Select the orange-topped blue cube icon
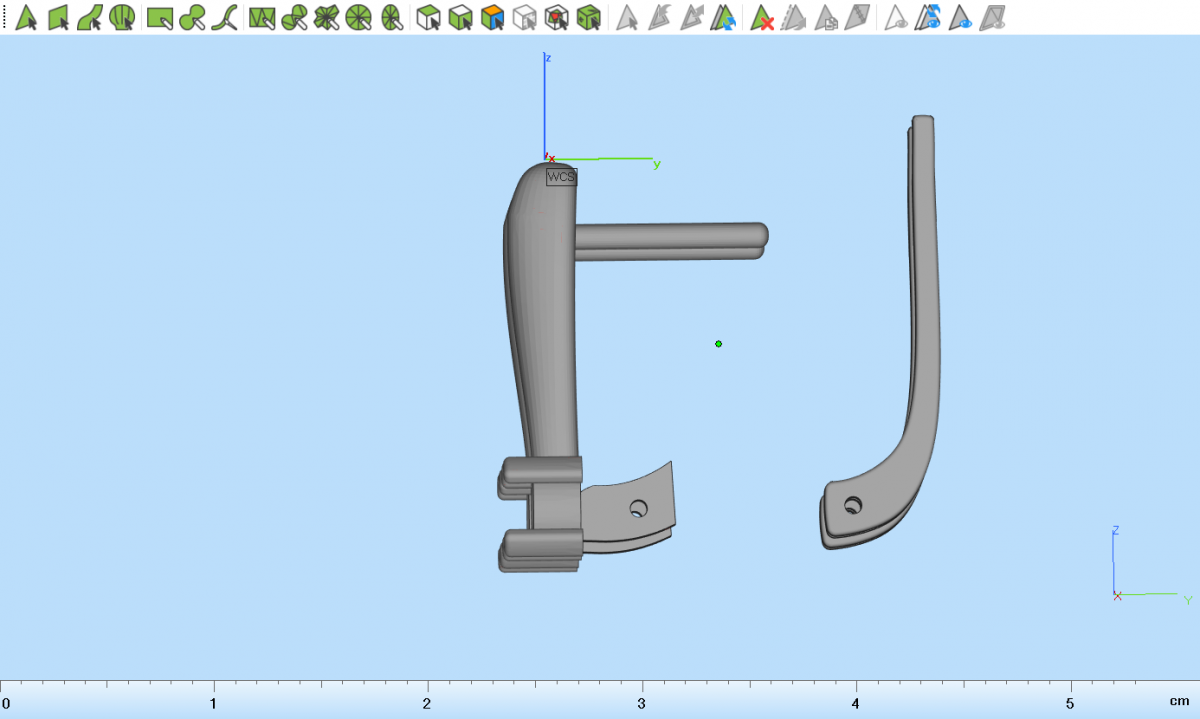 click(491, 17)
